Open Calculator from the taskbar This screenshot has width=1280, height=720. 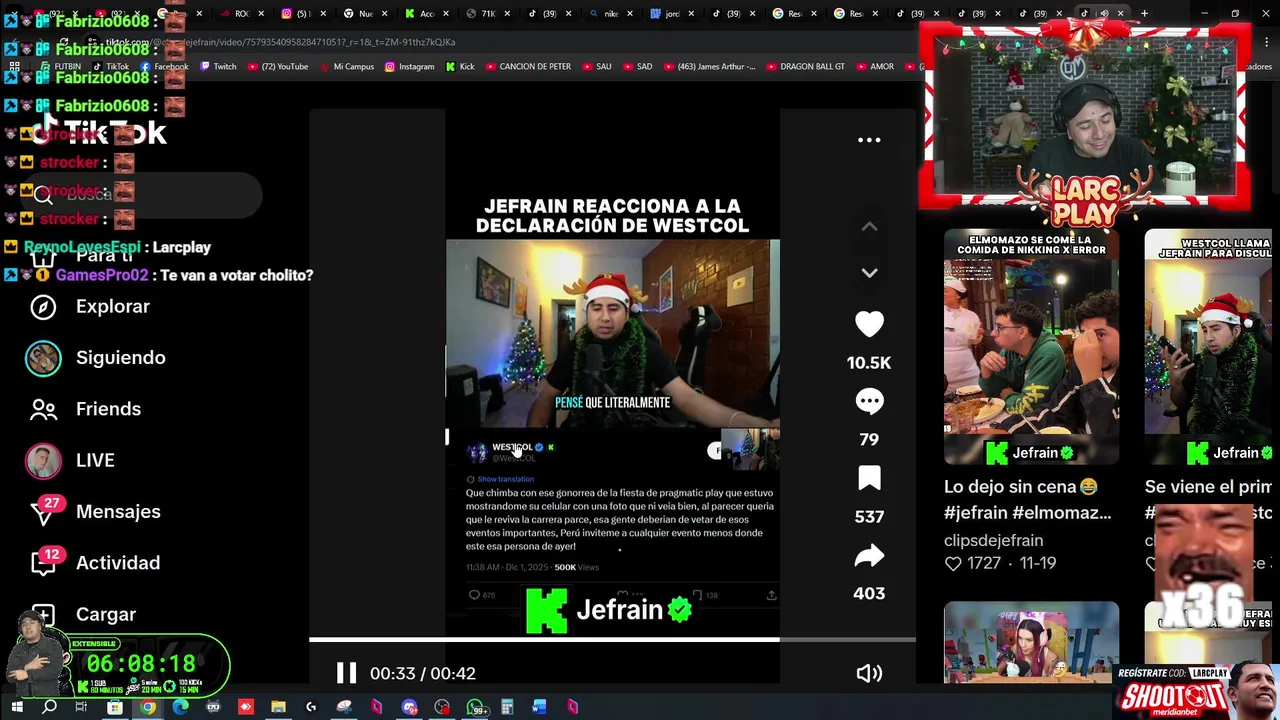coord(507,708)
